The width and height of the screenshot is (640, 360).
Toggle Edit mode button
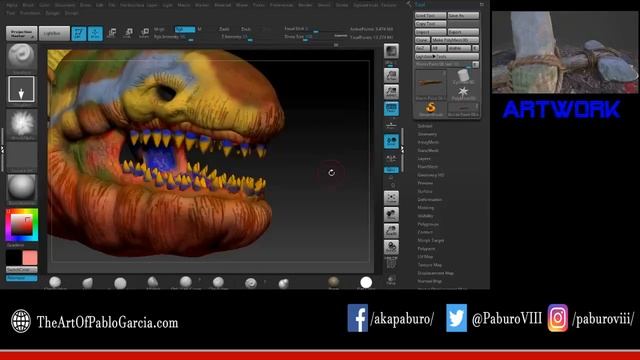(79, 33)
